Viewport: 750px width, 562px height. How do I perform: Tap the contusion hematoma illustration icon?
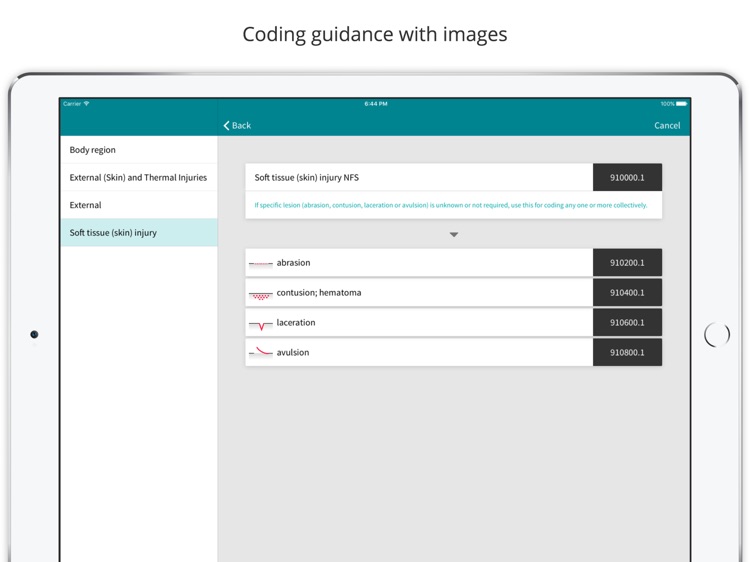coord(261,296)
